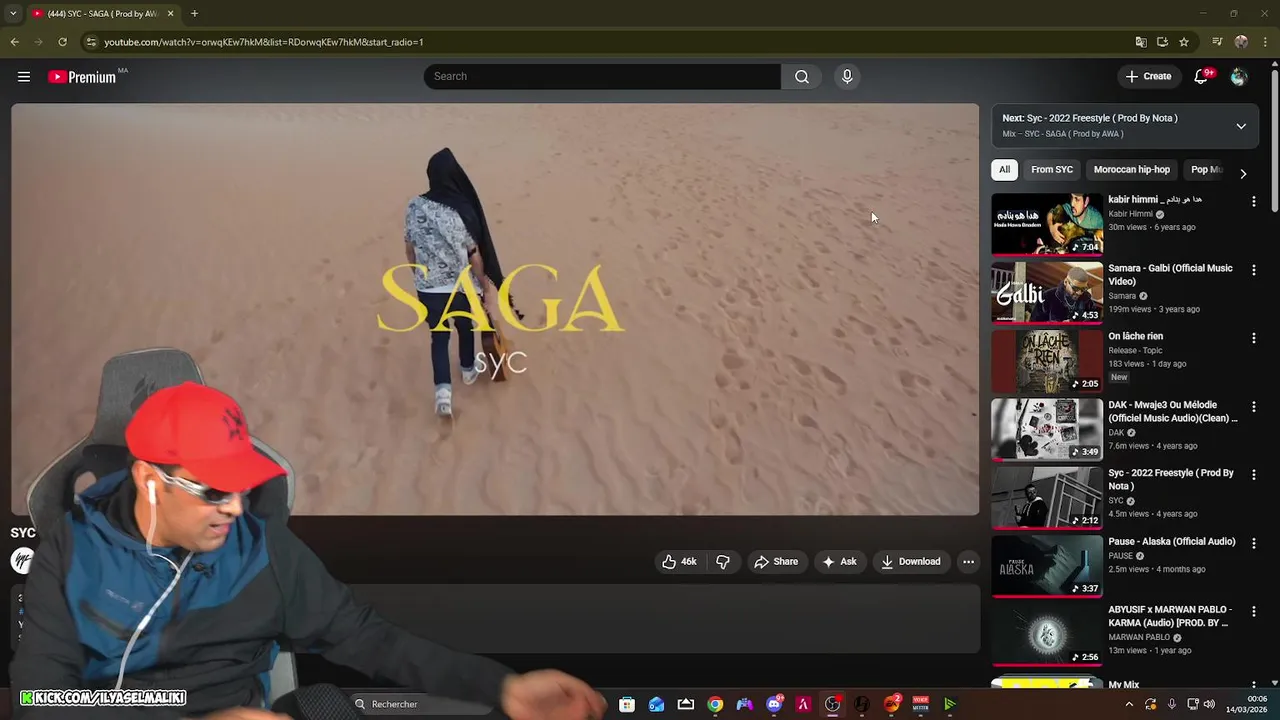Viewport: 1280px width, 720px height.
Task: Open the volume icon in system tray
Action: pos(1209,704)
